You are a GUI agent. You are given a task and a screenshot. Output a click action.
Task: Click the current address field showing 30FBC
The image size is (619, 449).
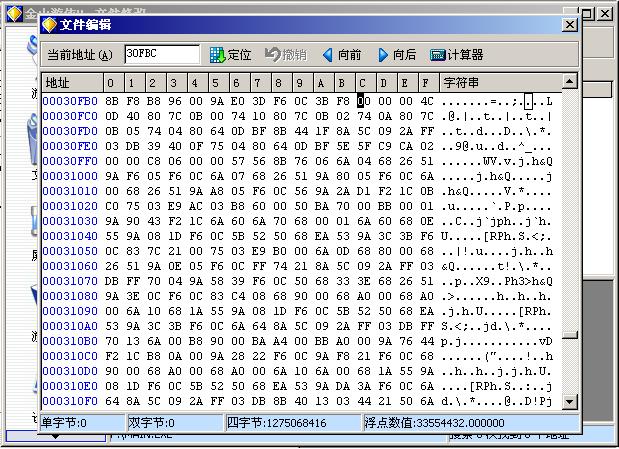tap(162, 54)
